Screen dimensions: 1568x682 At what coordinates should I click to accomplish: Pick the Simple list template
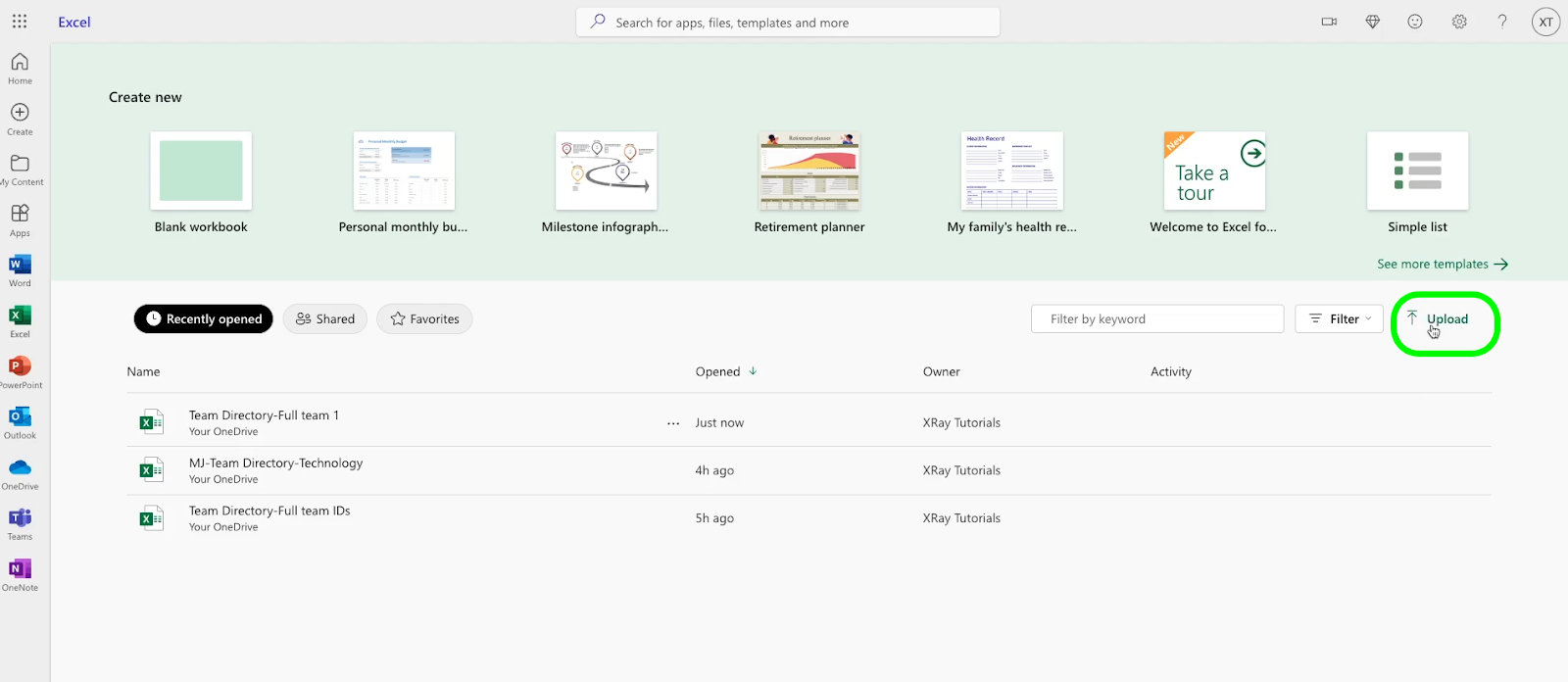(1418, 183)
